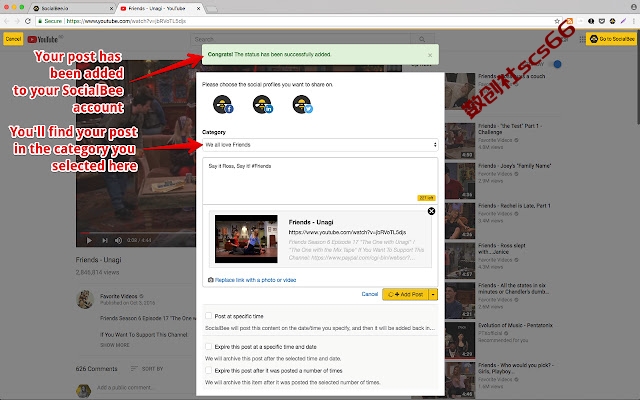Select the Twitter social profile icon
The width and height of the screenshot is (640, 400).
click(302, 104)
